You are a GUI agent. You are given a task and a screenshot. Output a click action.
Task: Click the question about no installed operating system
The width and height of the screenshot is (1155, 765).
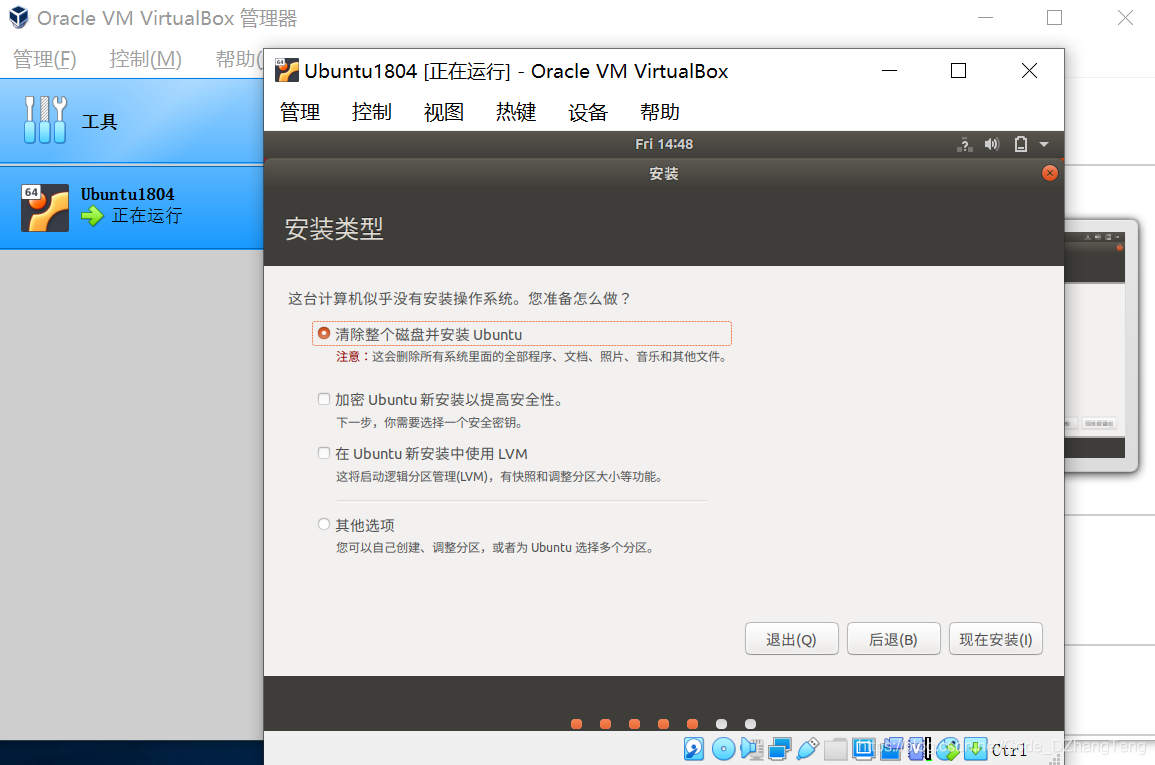pos(460,298)
